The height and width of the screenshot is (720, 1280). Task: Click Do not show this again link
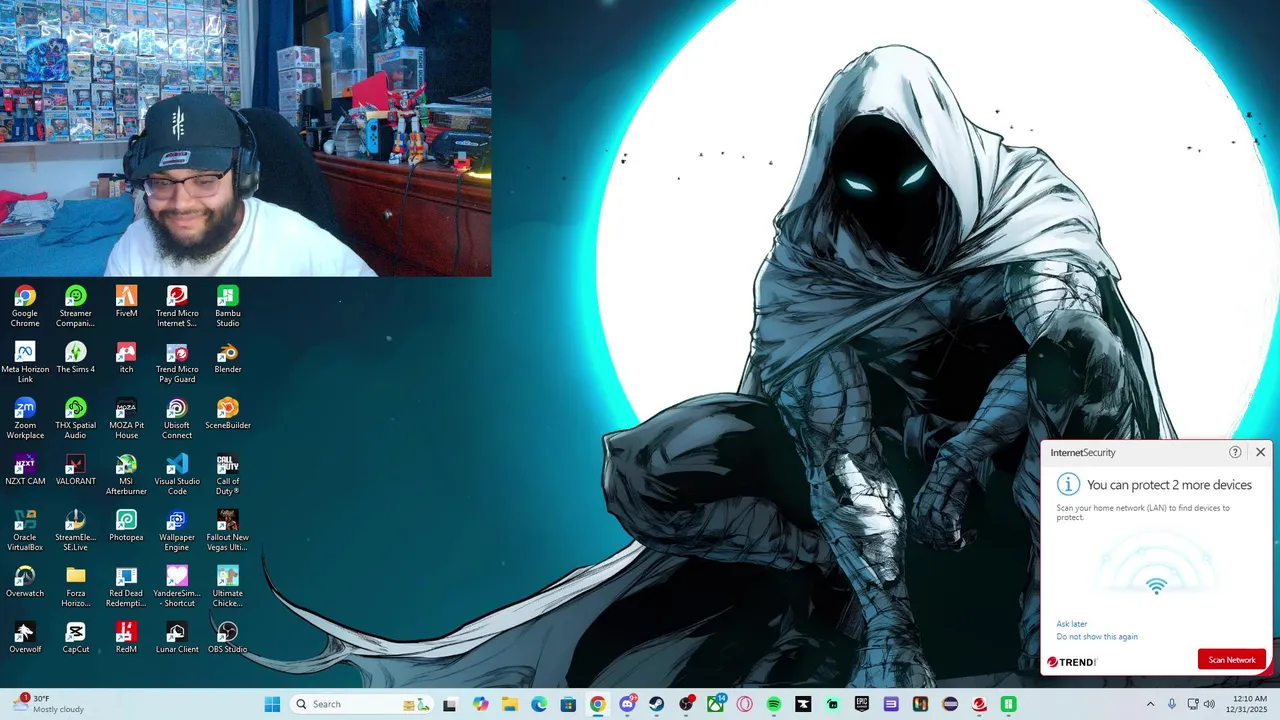pos(1097,637)
